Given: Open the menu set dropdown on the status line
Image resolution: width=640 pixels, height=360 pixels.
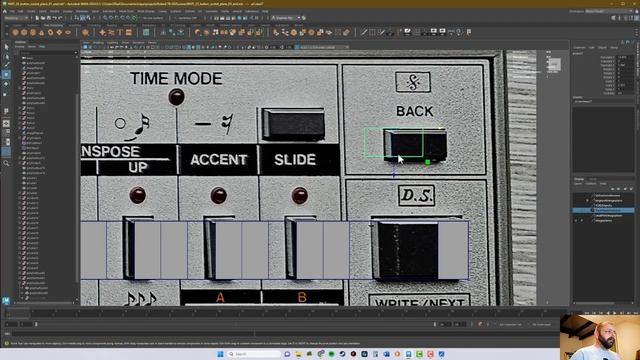Looking at the screenshot, I should (x=17, y=18).
